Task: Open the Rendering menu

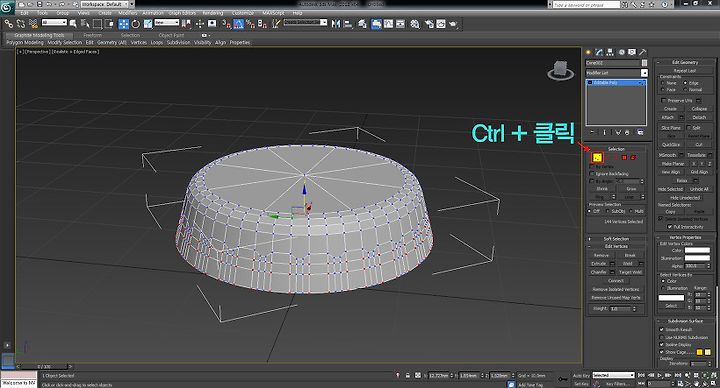Action: click(x=213, y=13)
